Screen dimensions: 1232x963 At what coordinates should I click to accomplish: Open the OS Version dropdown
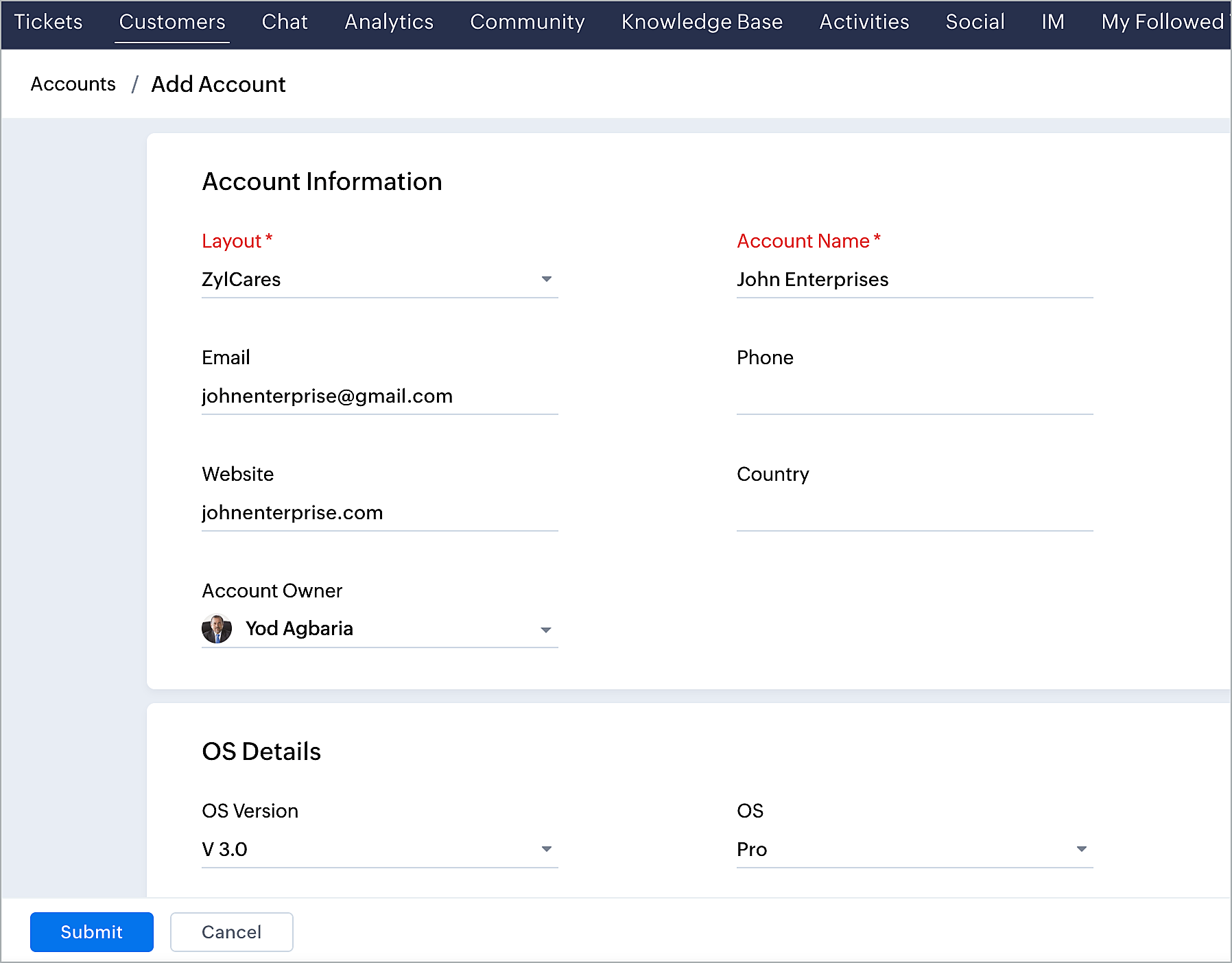379,849
